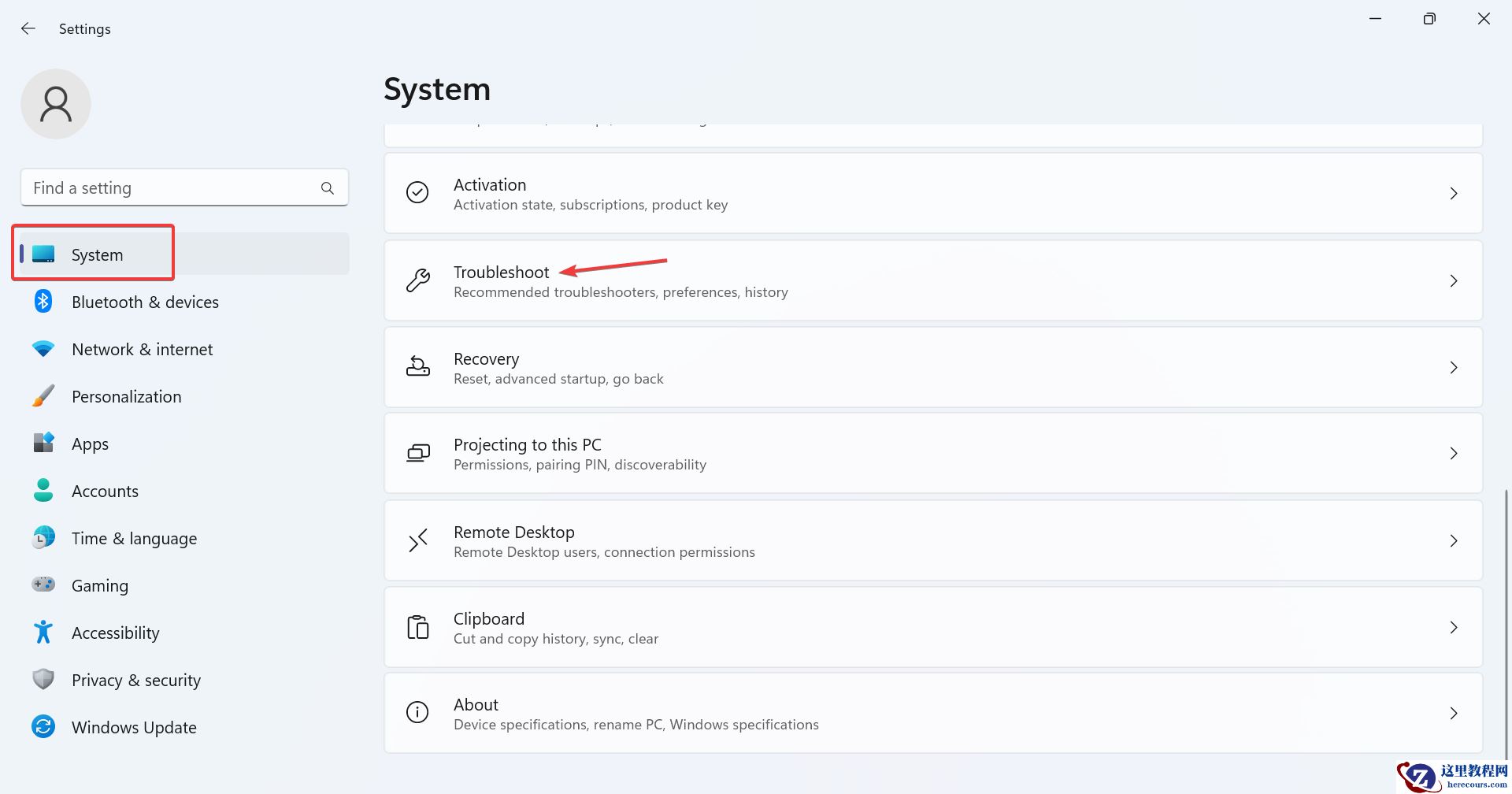Click the Troubleshoot wrench icon
The height and width of the screenshot is (794, 1512).
[417, 280]
